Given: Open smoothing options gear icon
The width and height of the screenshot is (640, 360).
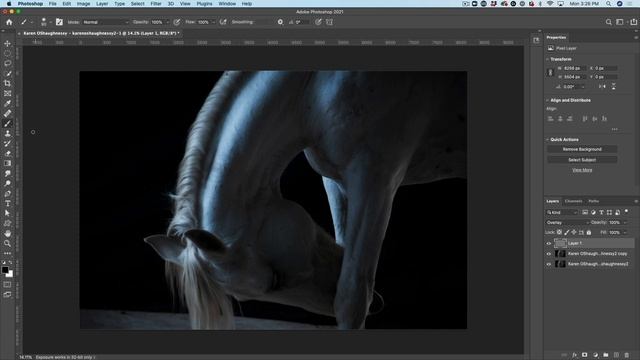Looking at the screenshot, I should (280, 22).
